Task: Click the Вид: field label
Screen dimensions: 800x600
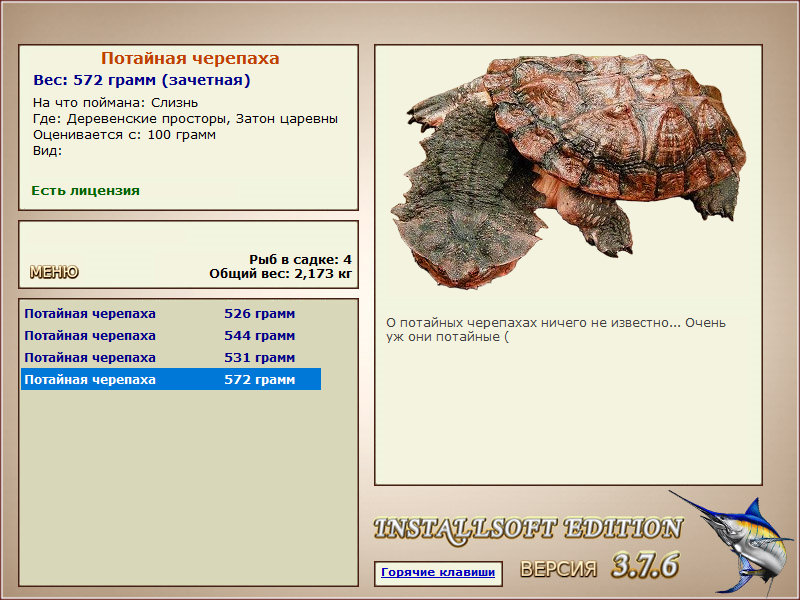Action: pos(47,151)
